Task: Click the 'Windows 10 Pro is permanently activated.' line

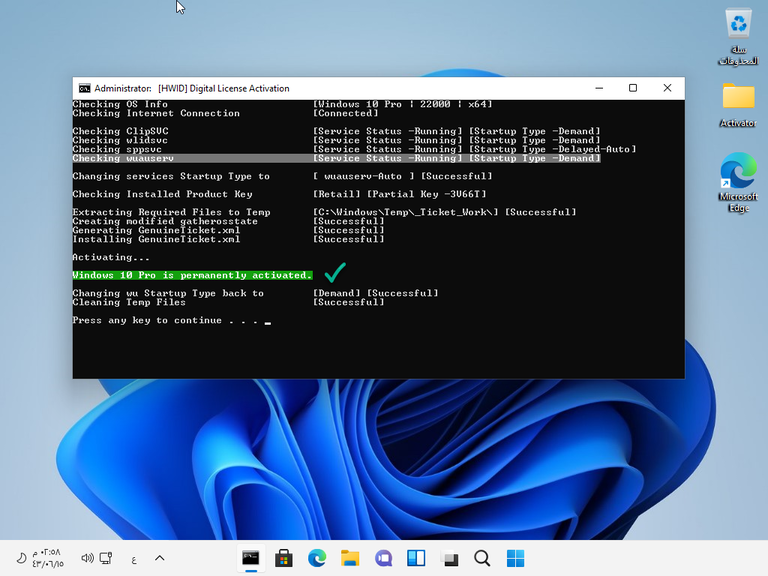Action: click(192, 275)
